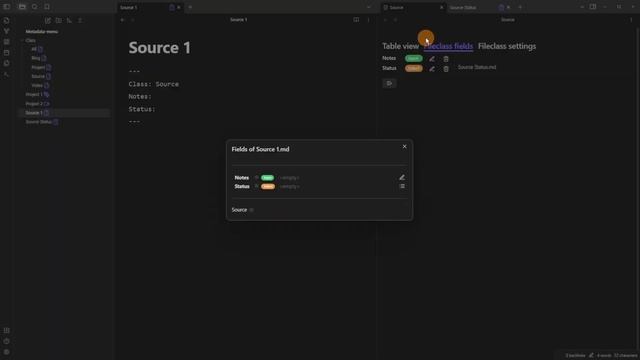
Task: Open tab list dropdown in left pane
Action: click(369, 7)
